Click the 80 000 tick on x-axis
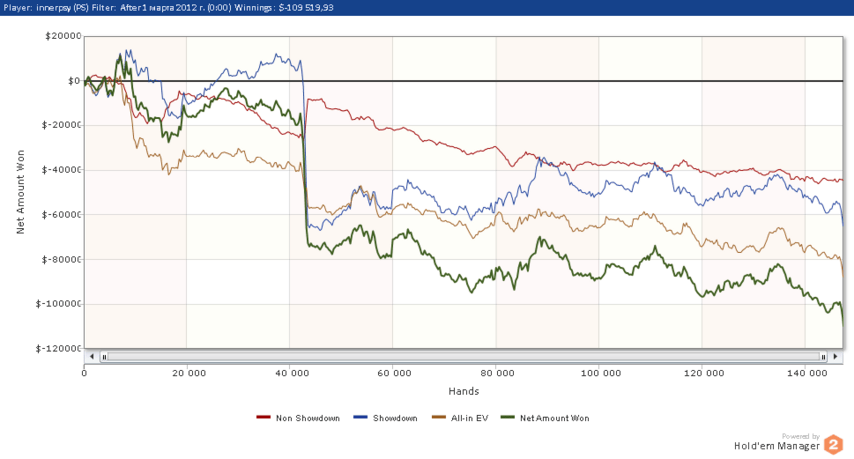 497,373
